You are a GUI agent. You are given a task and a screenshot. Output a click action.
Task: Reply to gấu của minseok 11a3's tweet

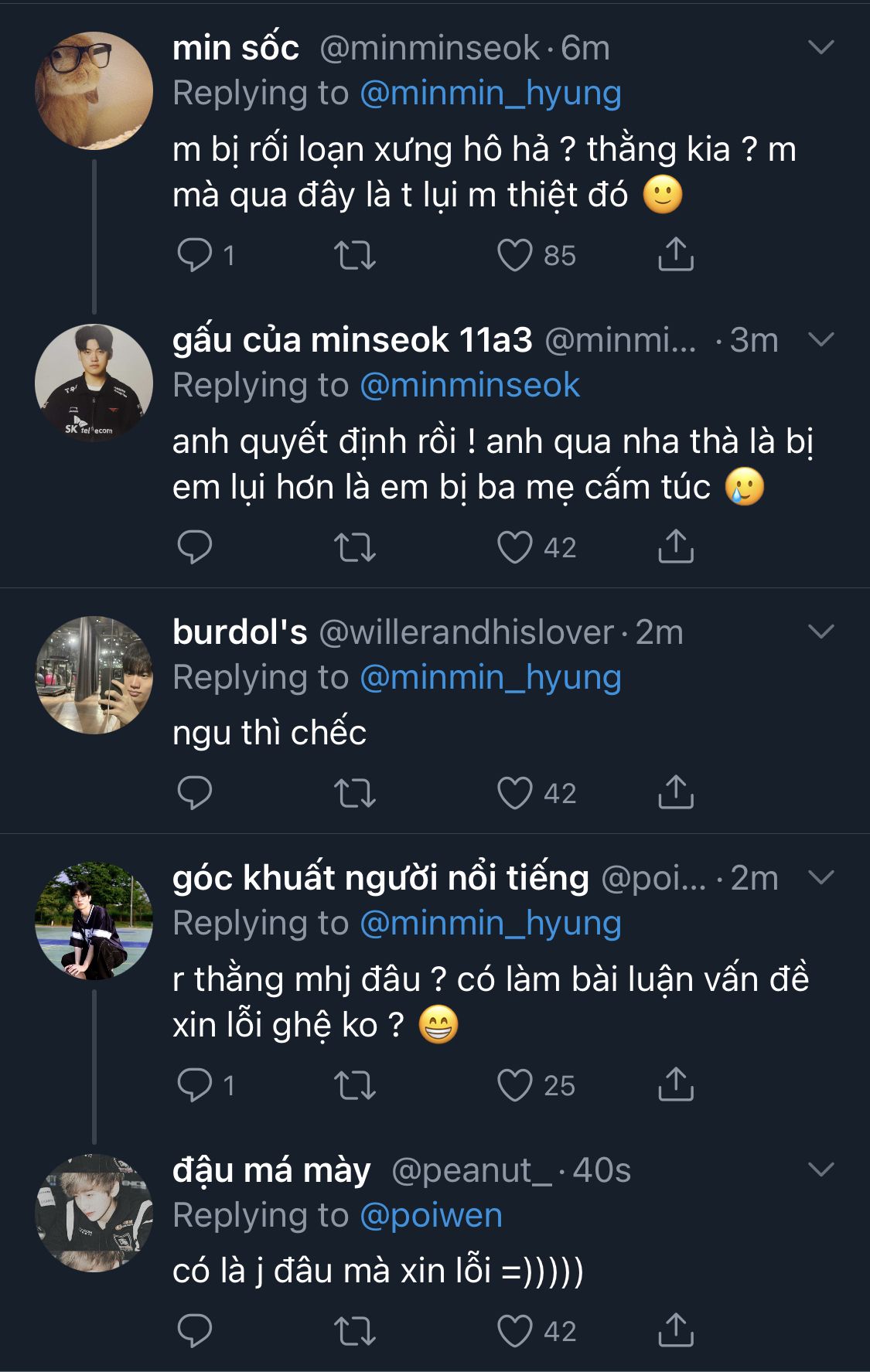click(x=195, y=547)
